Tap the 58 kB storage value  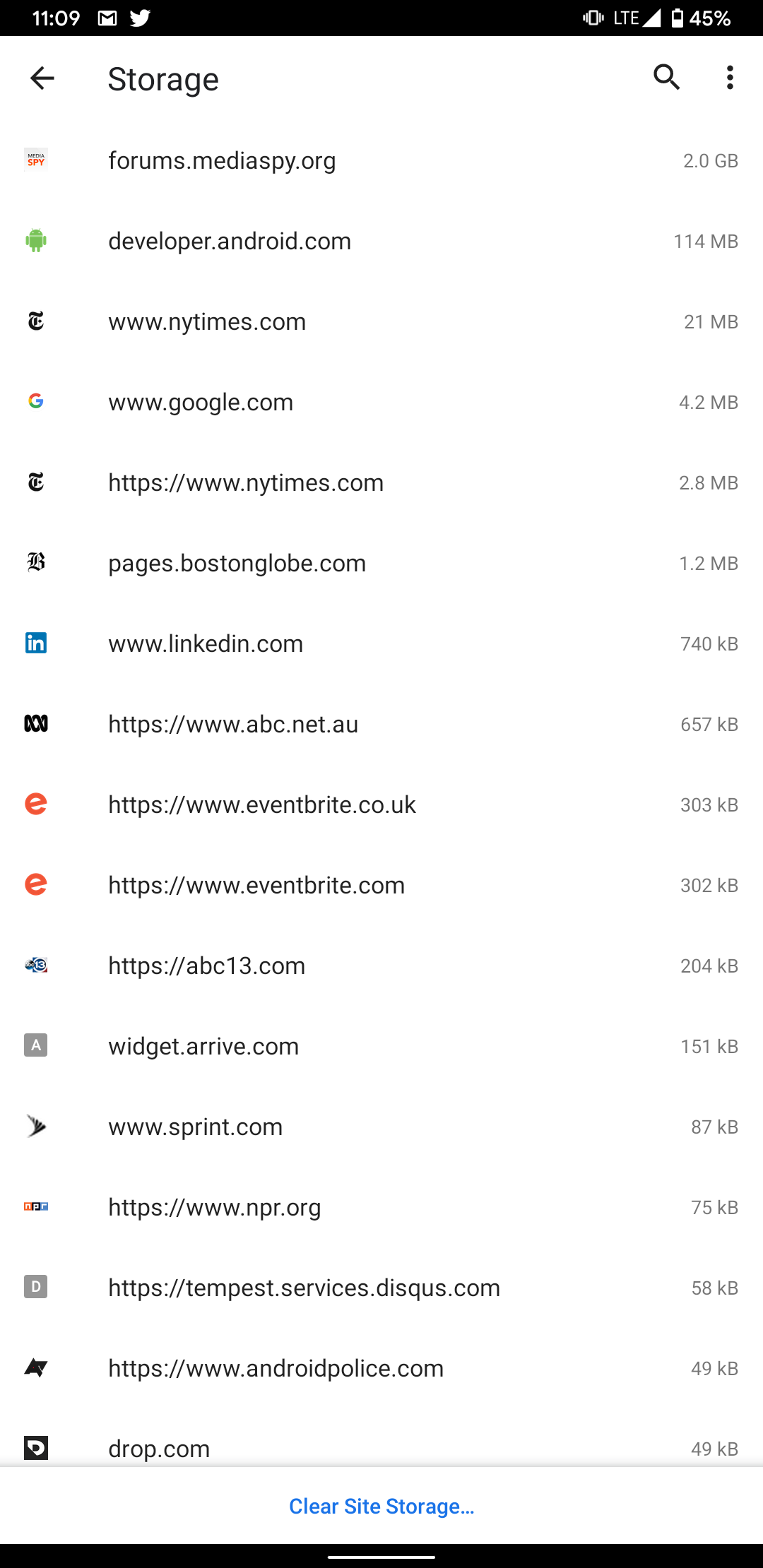(714, 1288)
